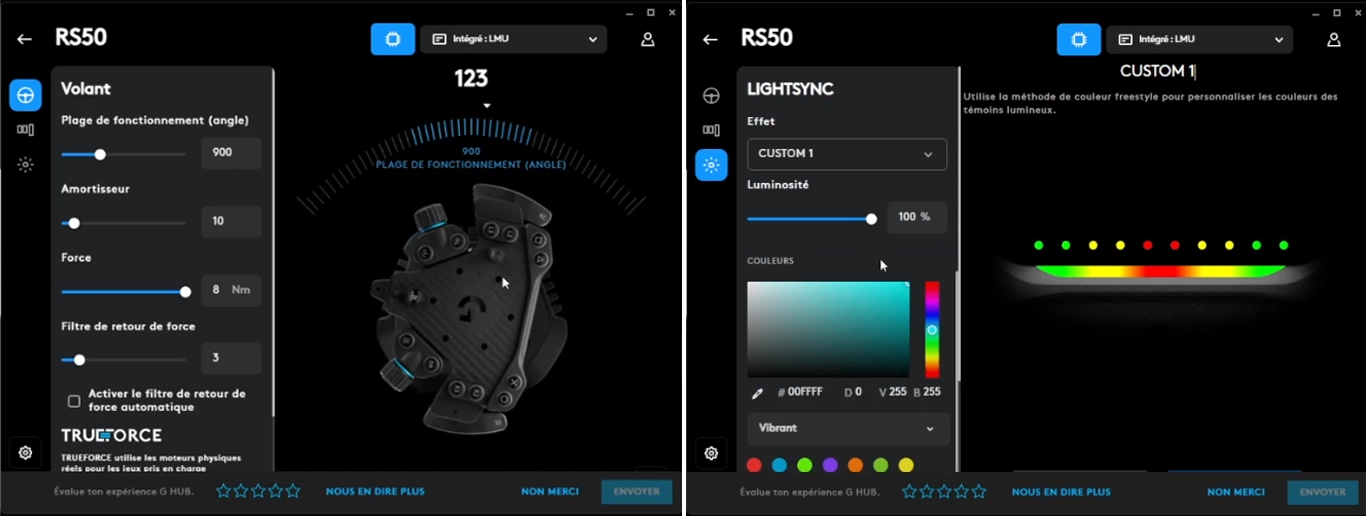Viewport: 1366px width, 516px height.
Task: Choose orange Vibrant color swatch
Action: pos(855,465)
